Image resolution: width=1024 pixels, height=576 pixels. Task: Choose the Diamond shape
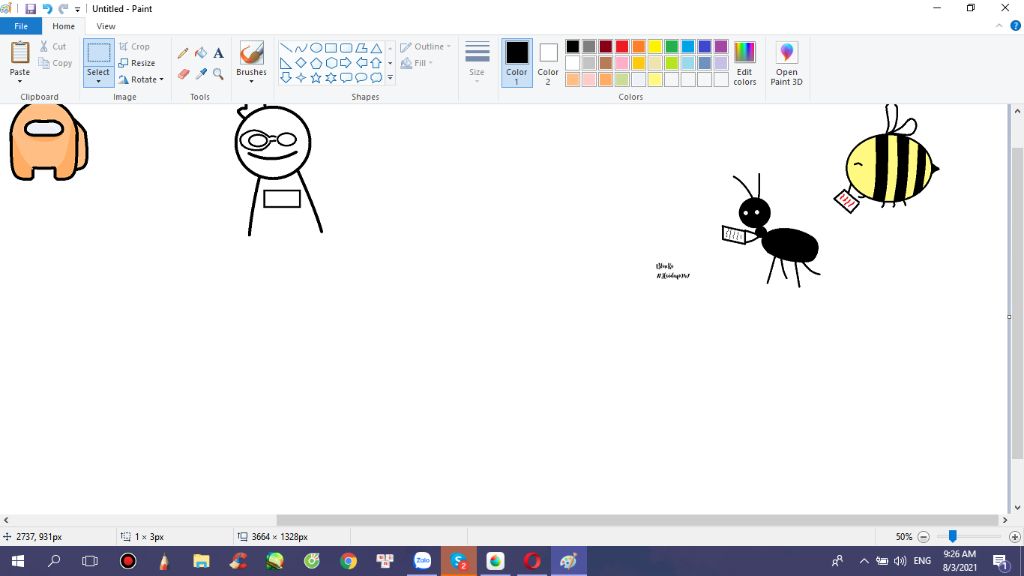300,63
